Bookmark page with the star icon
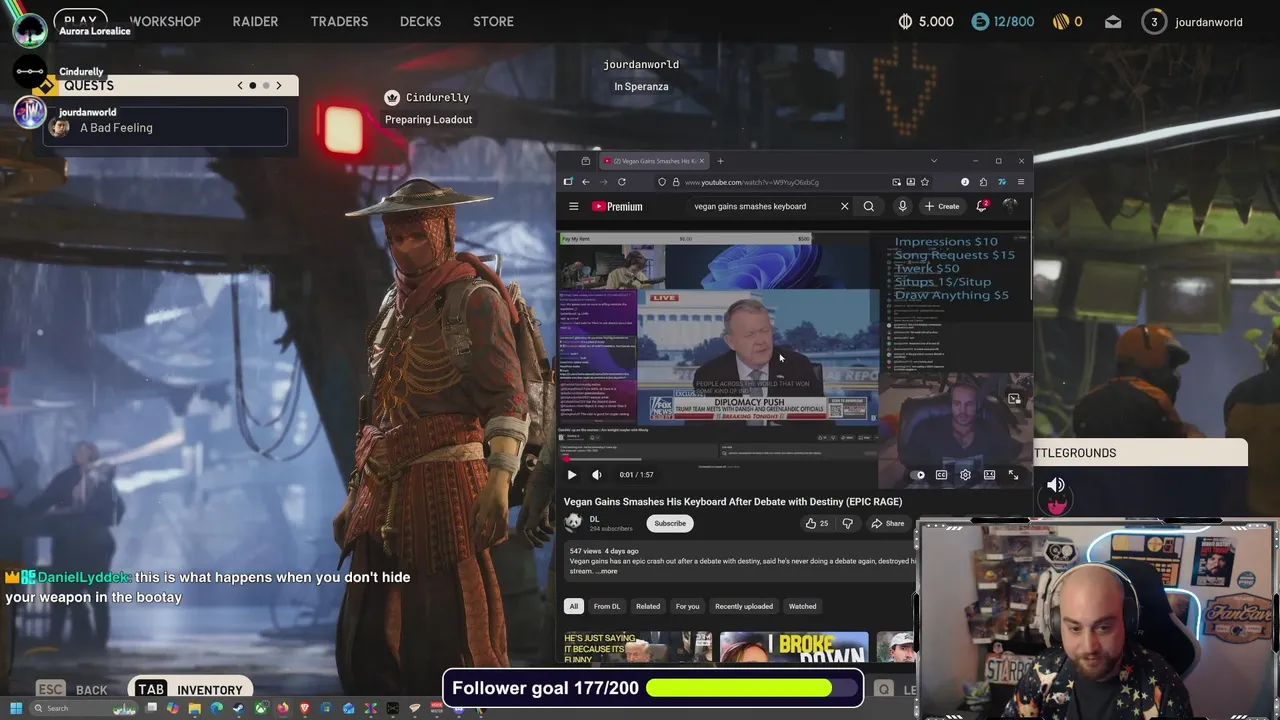The width and height of the screenshot is (1280, 720). click(925, 182)
